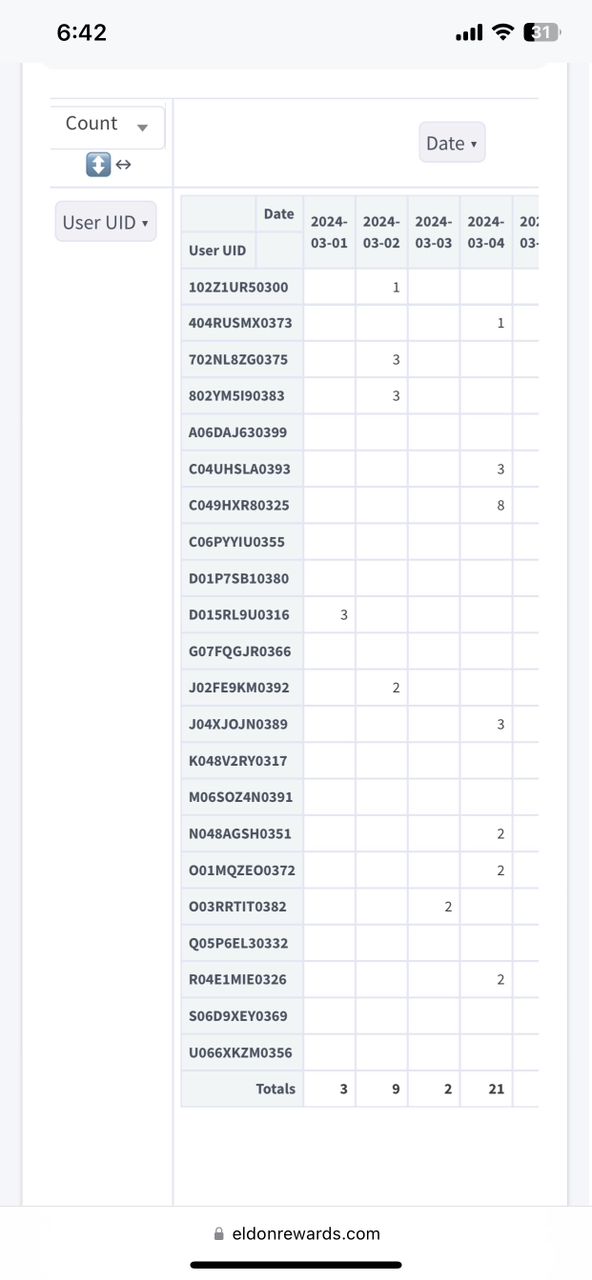Tap the eldonrewards.com address bar
The image size is (592, 1280).
[297, 1234]
